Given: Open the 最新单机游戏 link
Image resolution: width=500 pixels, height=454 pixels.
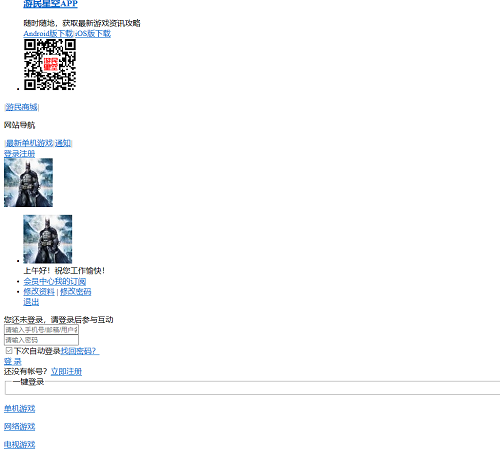Looking at the screenshot, I should (x=30, y=143).
